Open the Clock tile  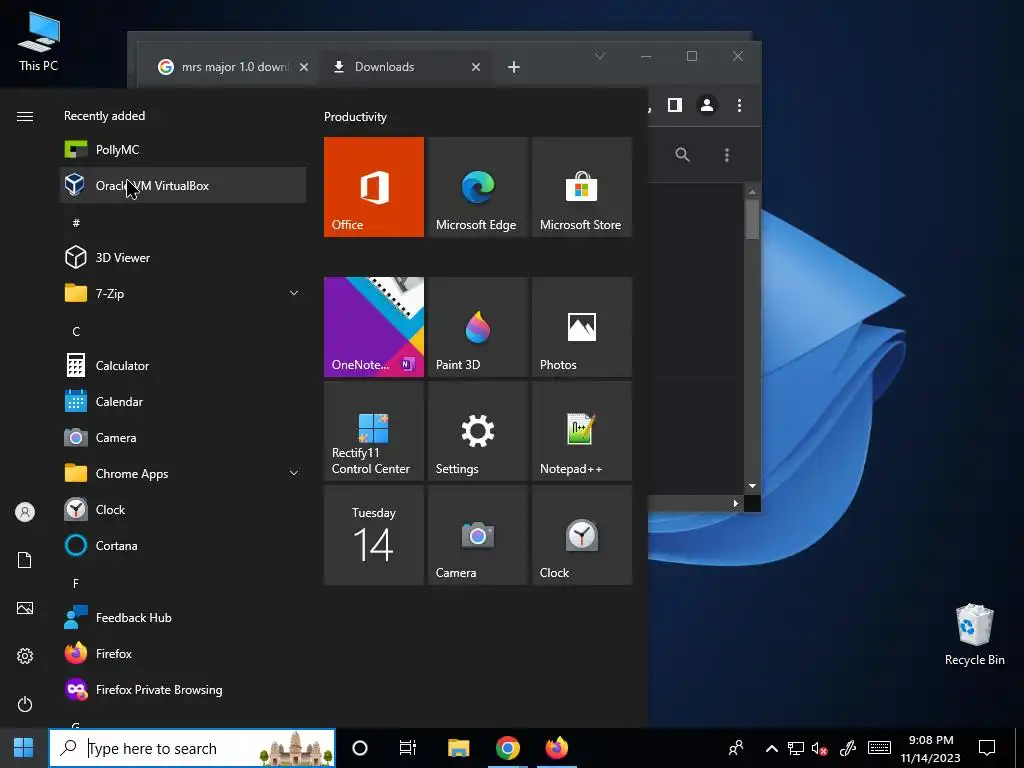pos(582,535)
